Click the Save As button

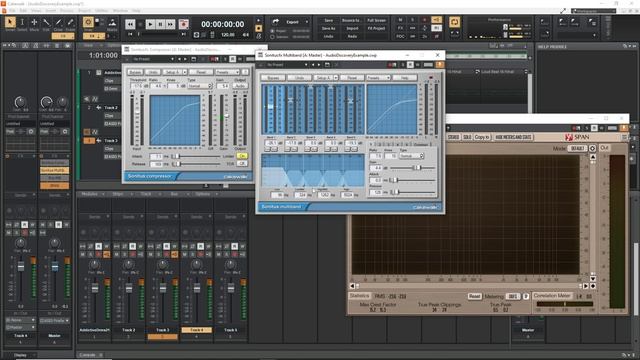[x=329, y=28]
